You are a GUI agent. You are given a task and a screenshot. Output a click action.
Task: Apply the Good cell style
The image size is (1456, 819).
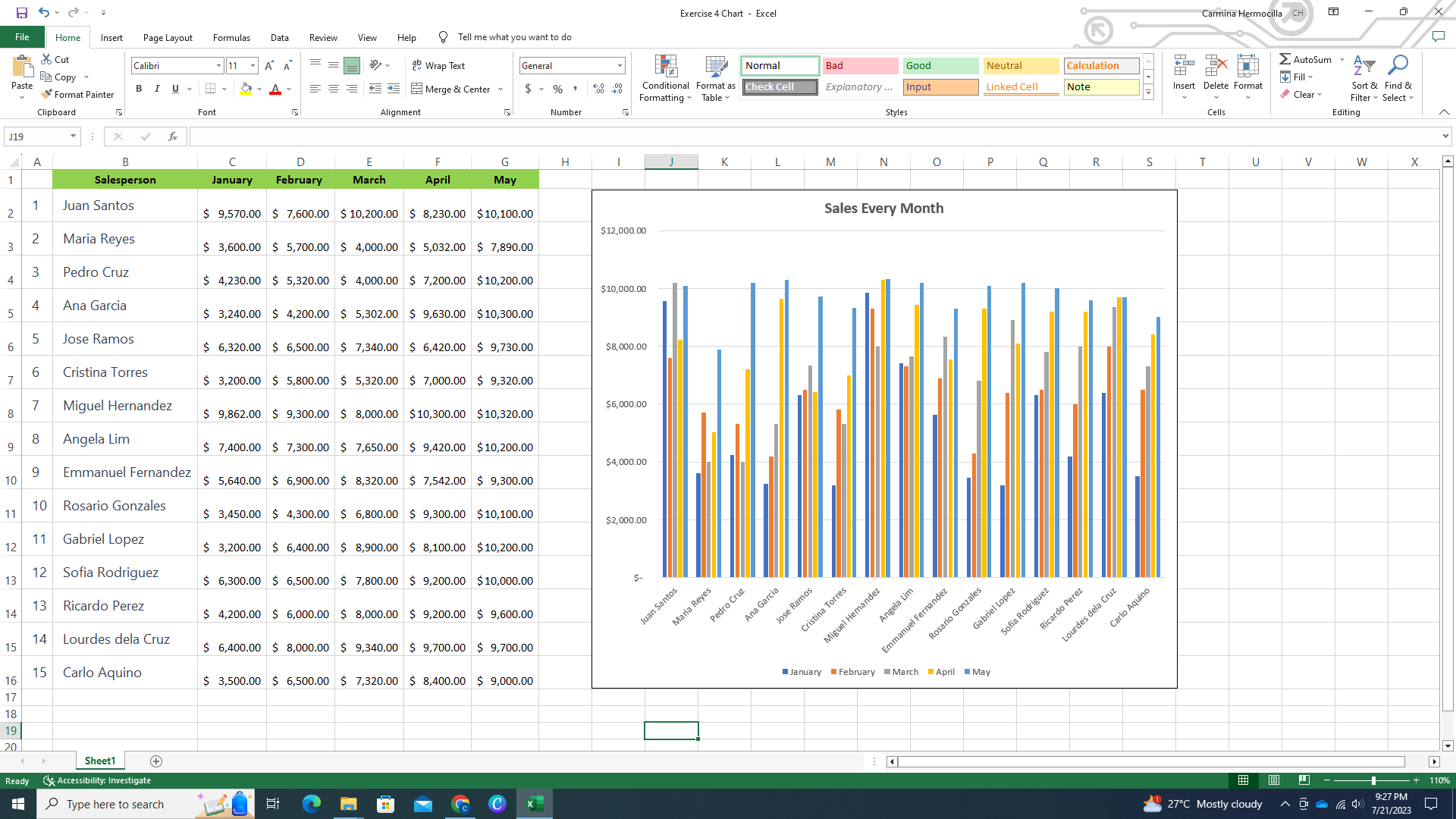(x=940, y=66)
